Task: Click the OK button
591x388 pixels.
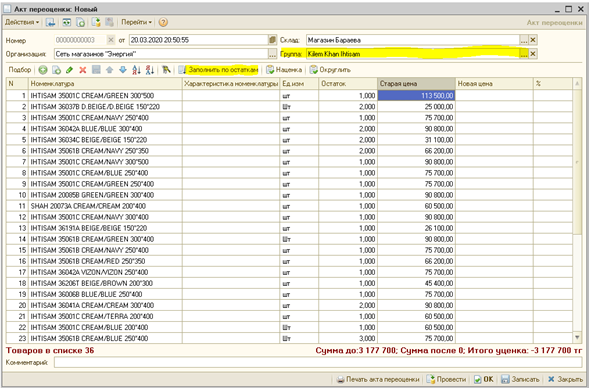Action: (x=484, y=379)
